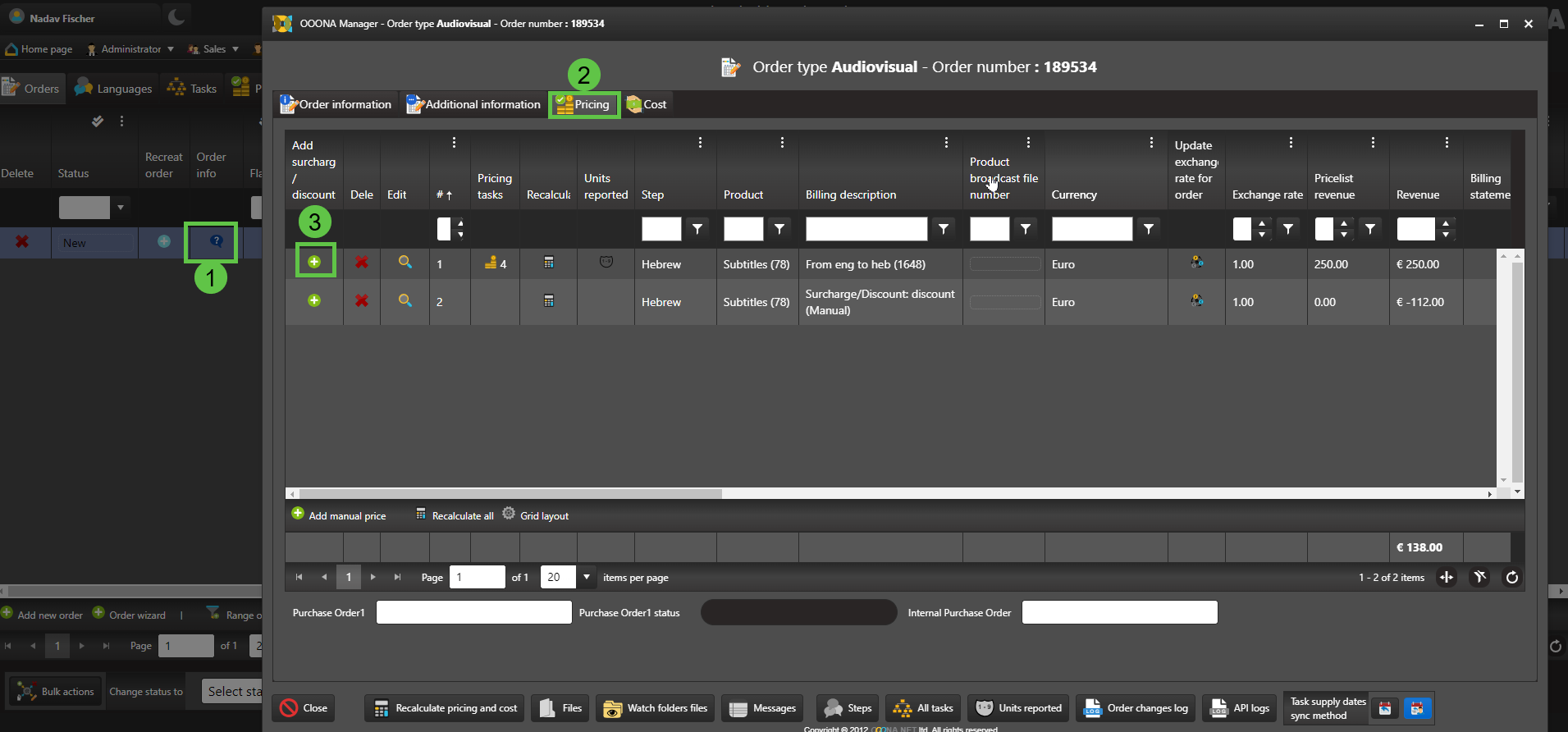
Task: Select the first task supply dates sync option
Action: (x=1385, y=708)
